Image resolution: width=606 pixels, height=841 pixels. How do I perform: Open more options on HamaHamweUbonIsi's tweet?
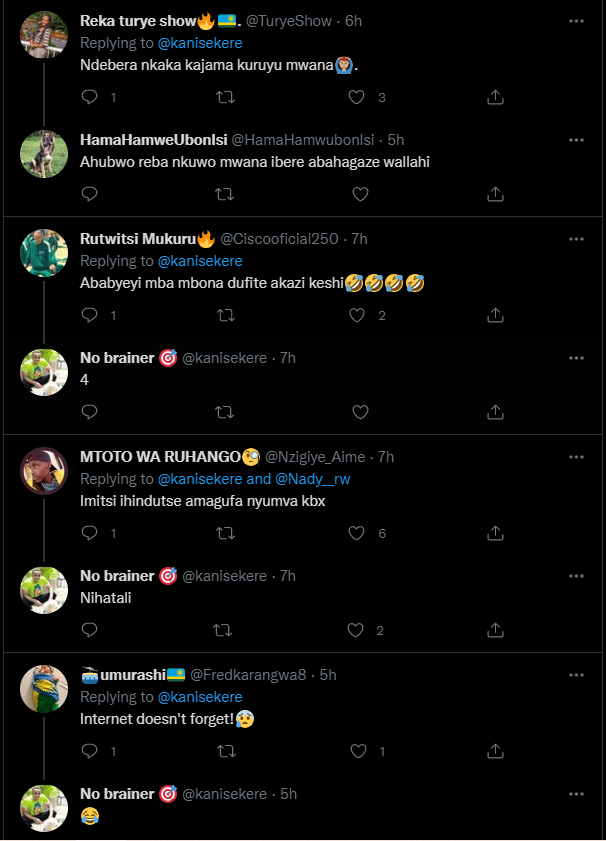point(576,140)
